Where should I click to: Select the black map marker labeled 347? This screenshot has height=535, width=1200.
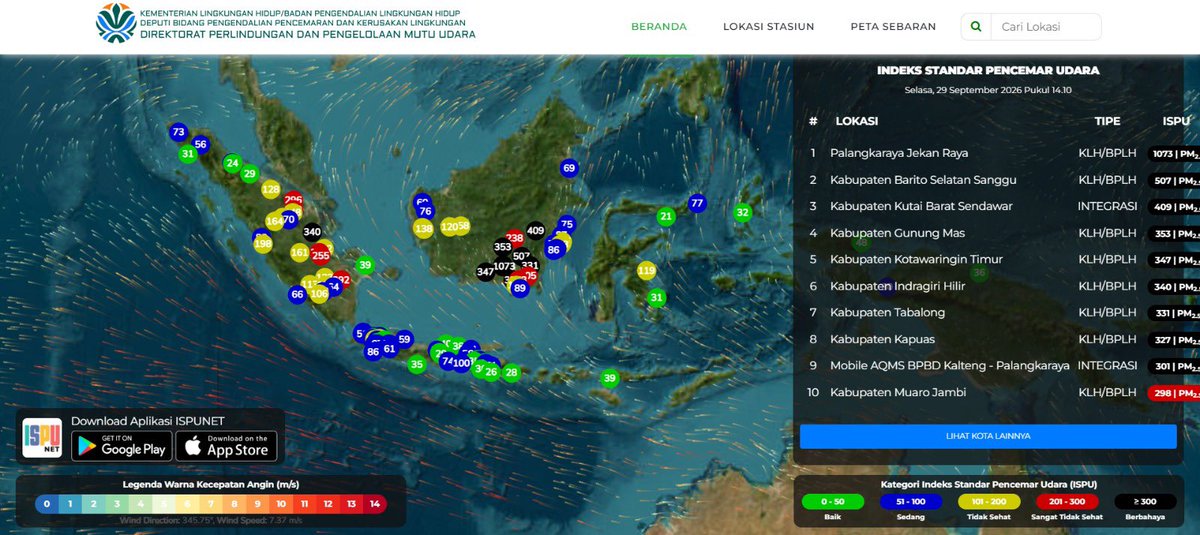tap(485, 271)
